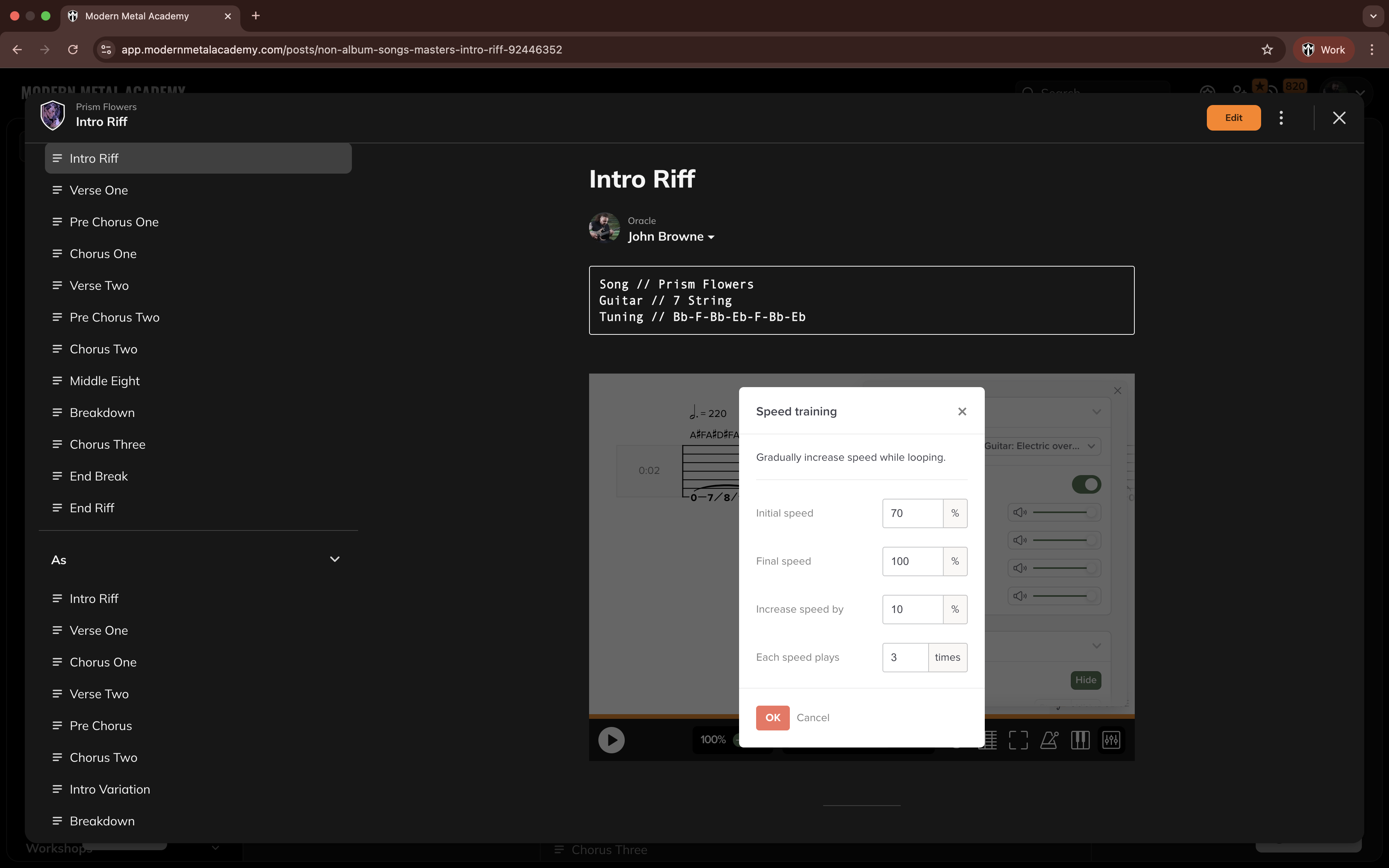Open the mixer settings icon

(x=1111, y=740)
